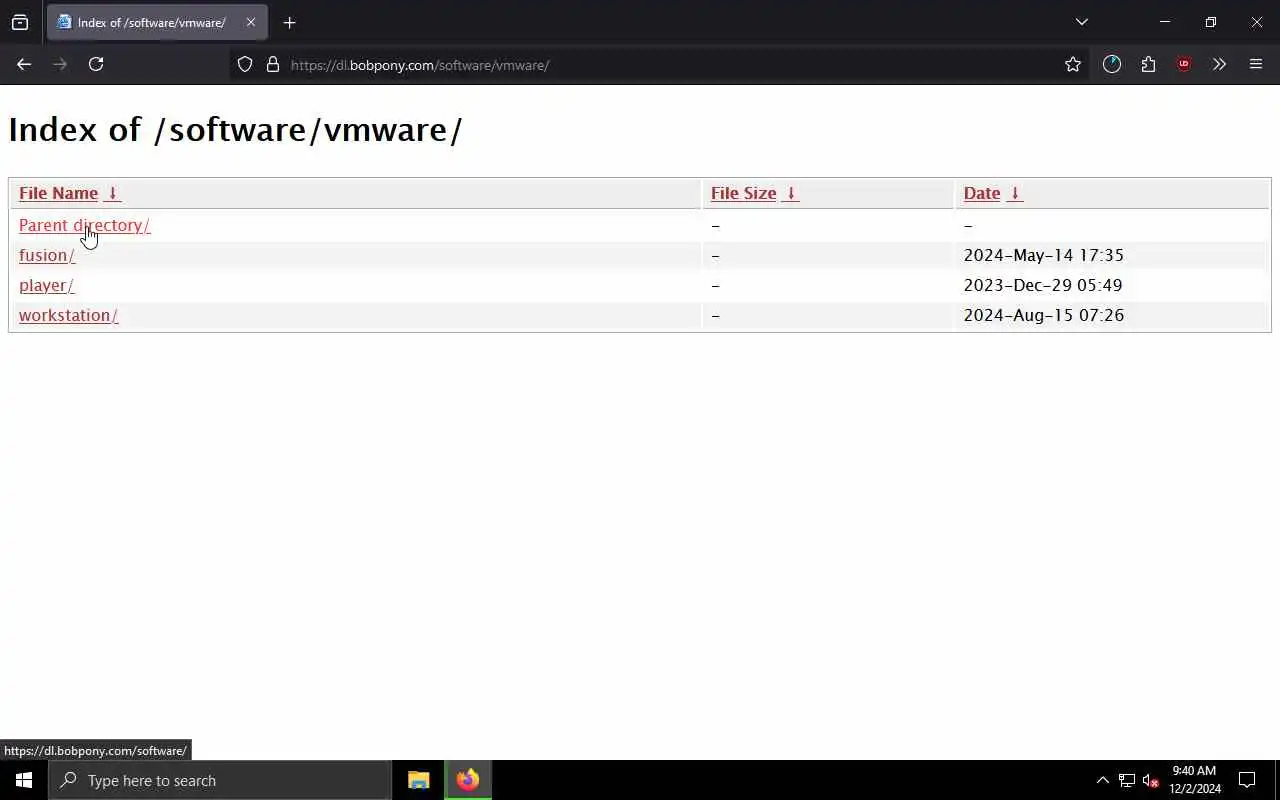Click the Firefox taskbar icon
1280x800 pixels.
pyautogui.click(x=468, y=780)
